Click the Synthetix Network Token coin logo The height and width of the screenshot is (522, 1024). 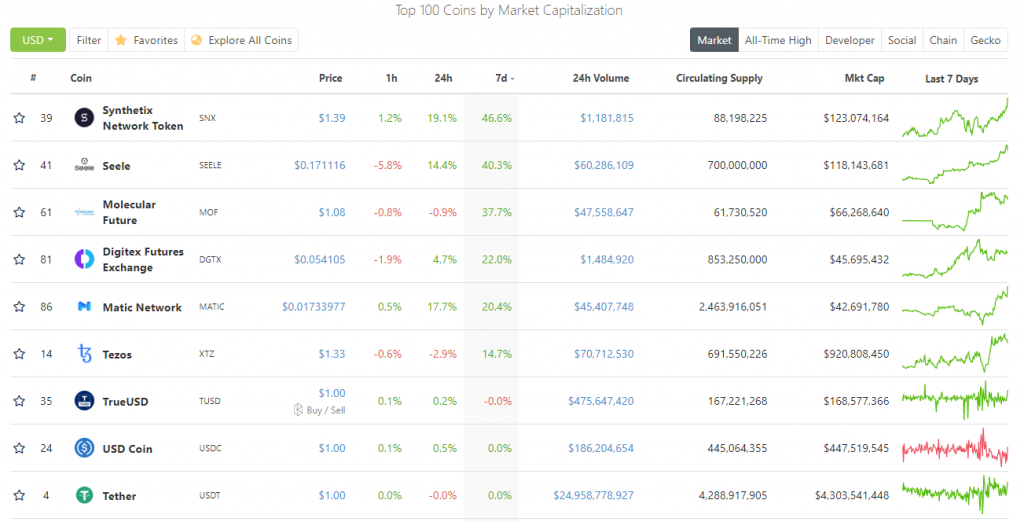coord(84,118)
